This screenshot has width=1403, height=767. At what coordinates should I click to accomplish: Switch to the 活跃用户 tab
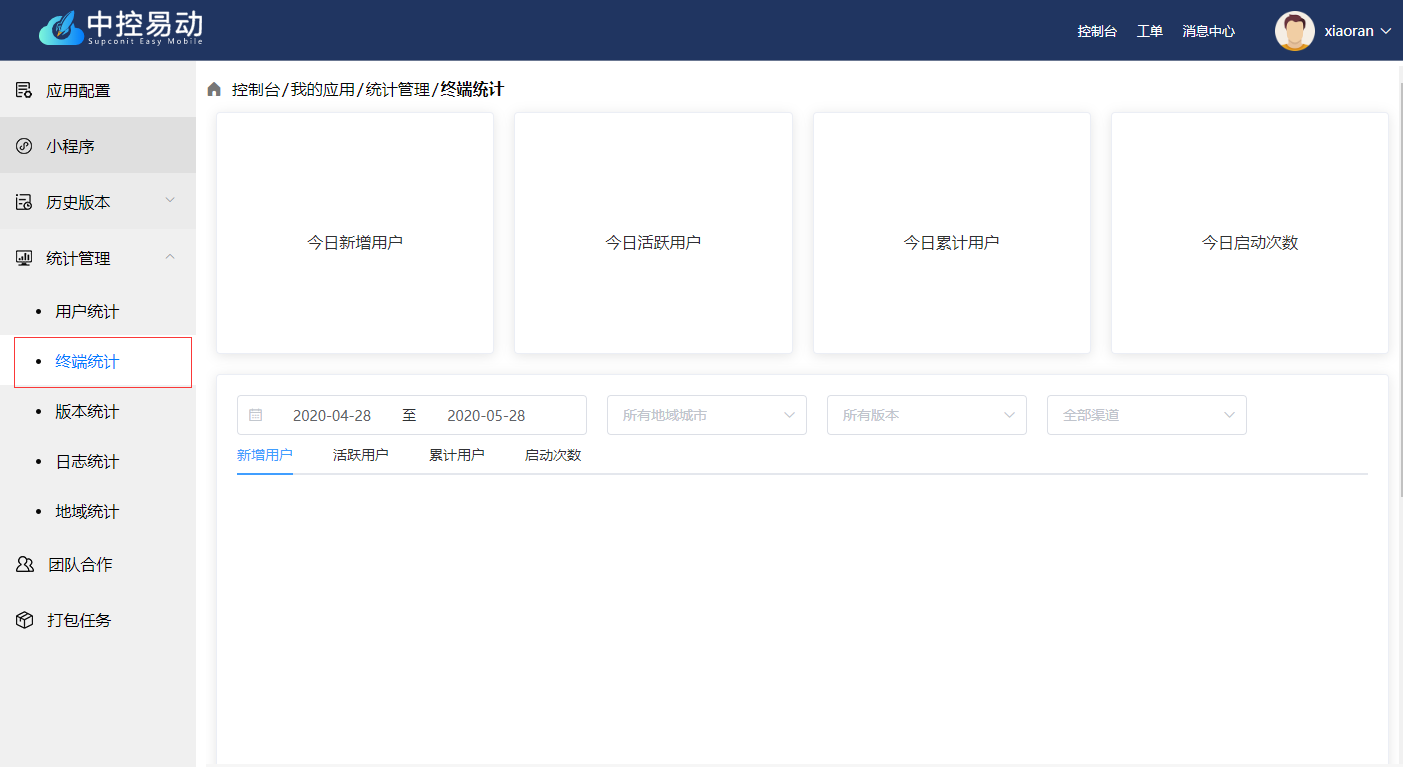pos(361,455)
